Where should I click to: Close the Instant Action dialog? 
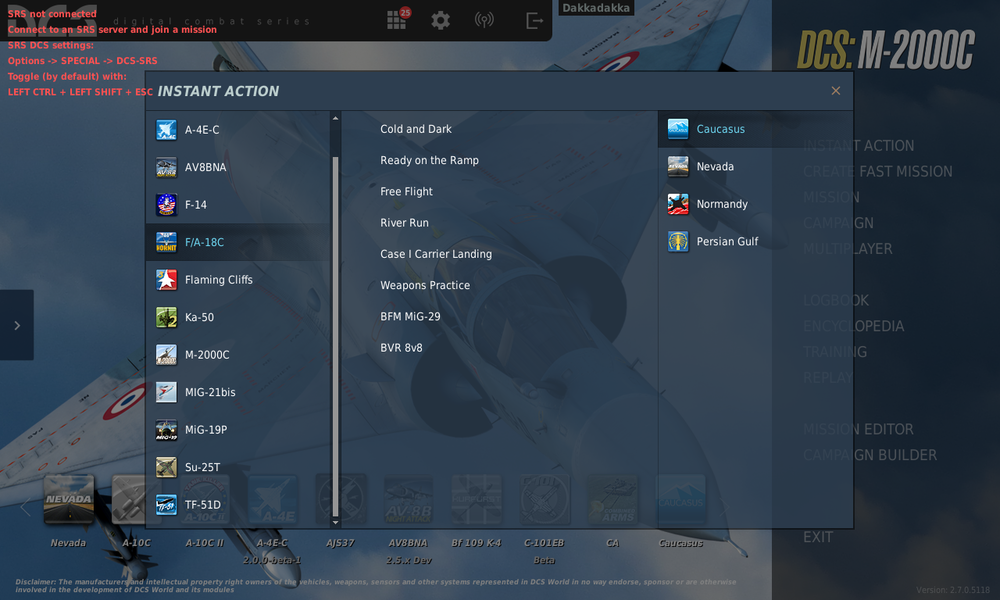[835, 91]
